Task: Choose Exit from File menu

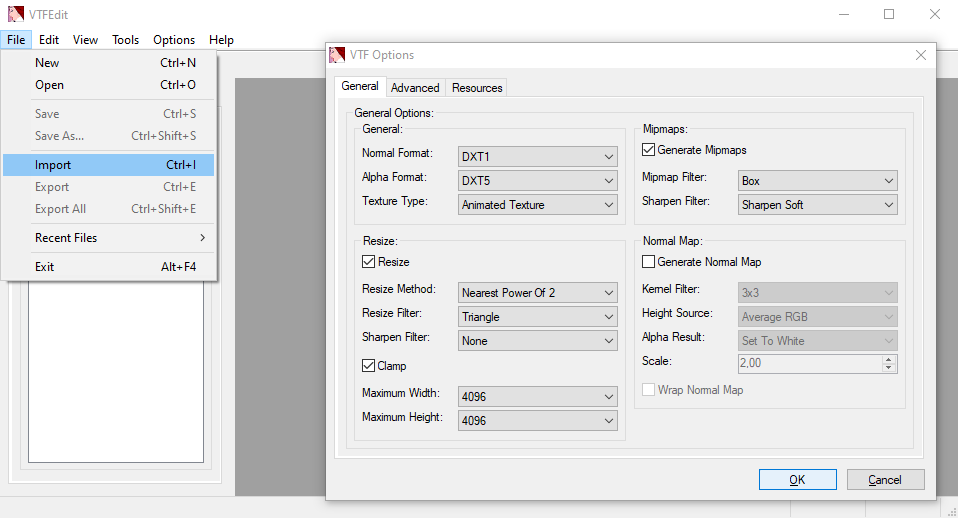Action: (x=109, y=267)
